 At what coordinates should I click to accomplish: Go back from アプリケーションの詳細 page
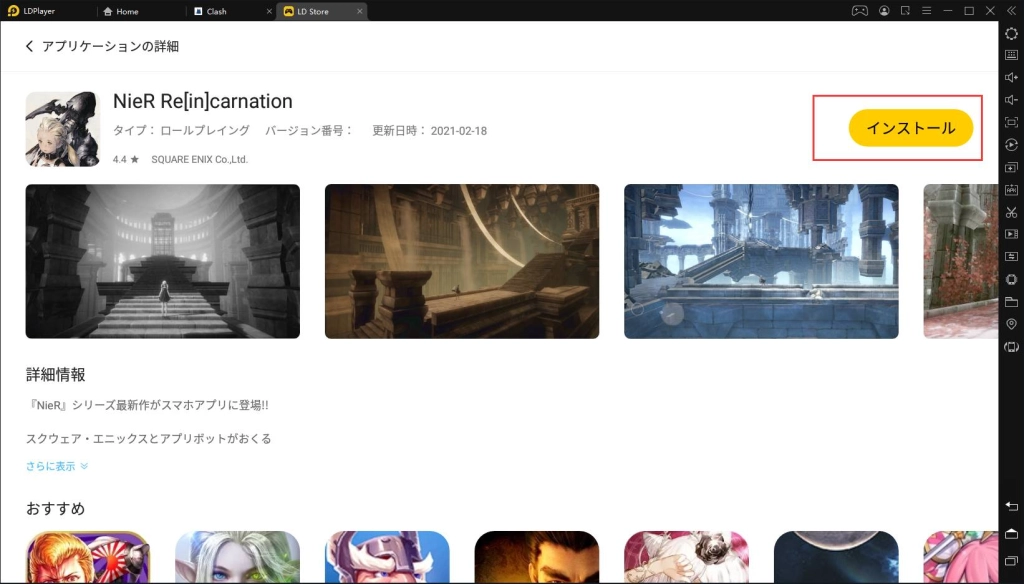pos(29,46)
